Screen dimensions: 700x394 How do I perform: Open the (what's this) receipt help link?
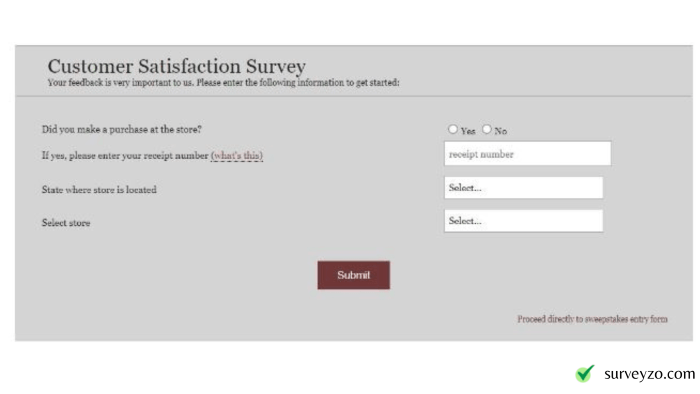237,156
